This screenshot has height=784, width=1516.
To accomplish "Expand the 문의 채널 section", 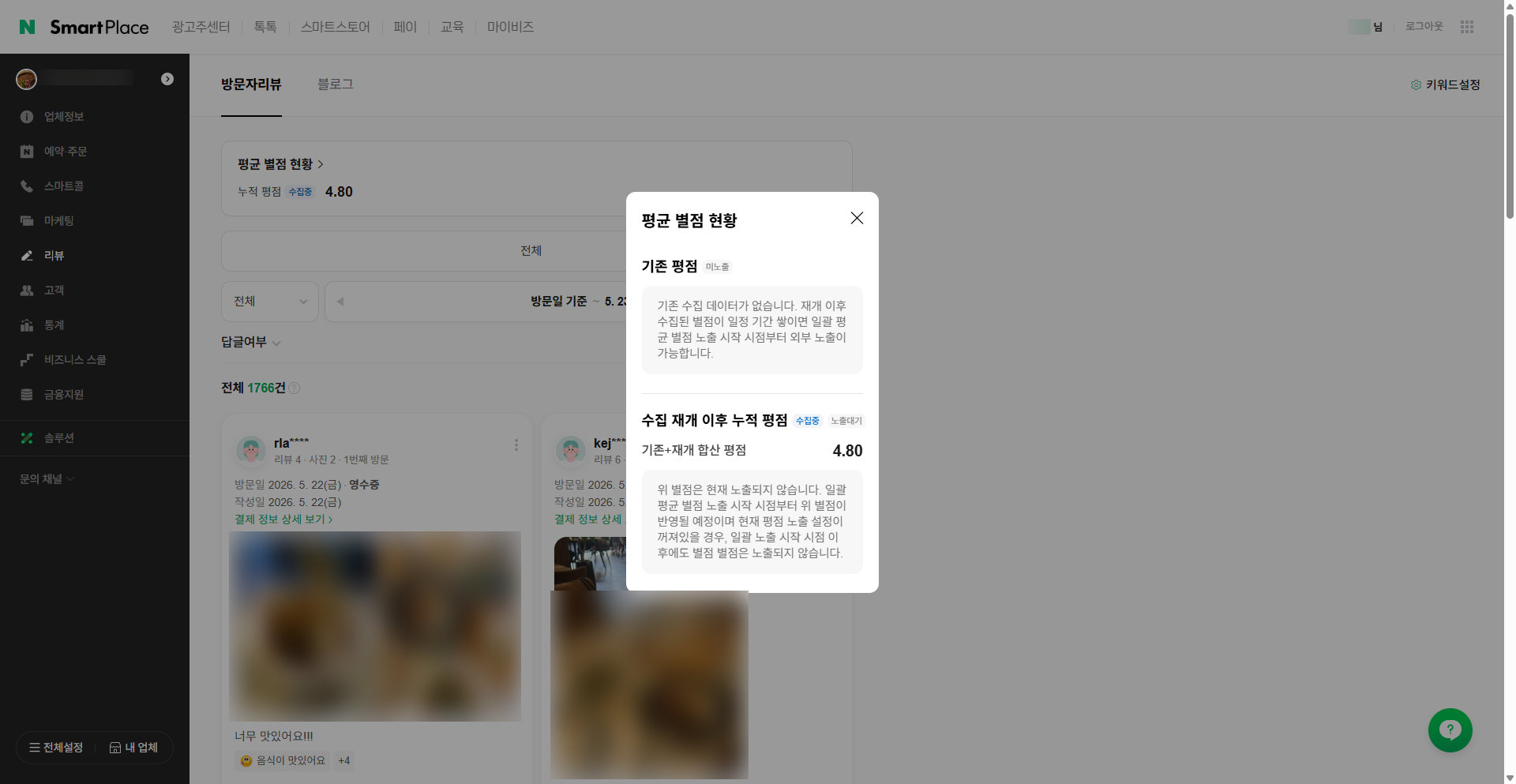I will 47,479.
